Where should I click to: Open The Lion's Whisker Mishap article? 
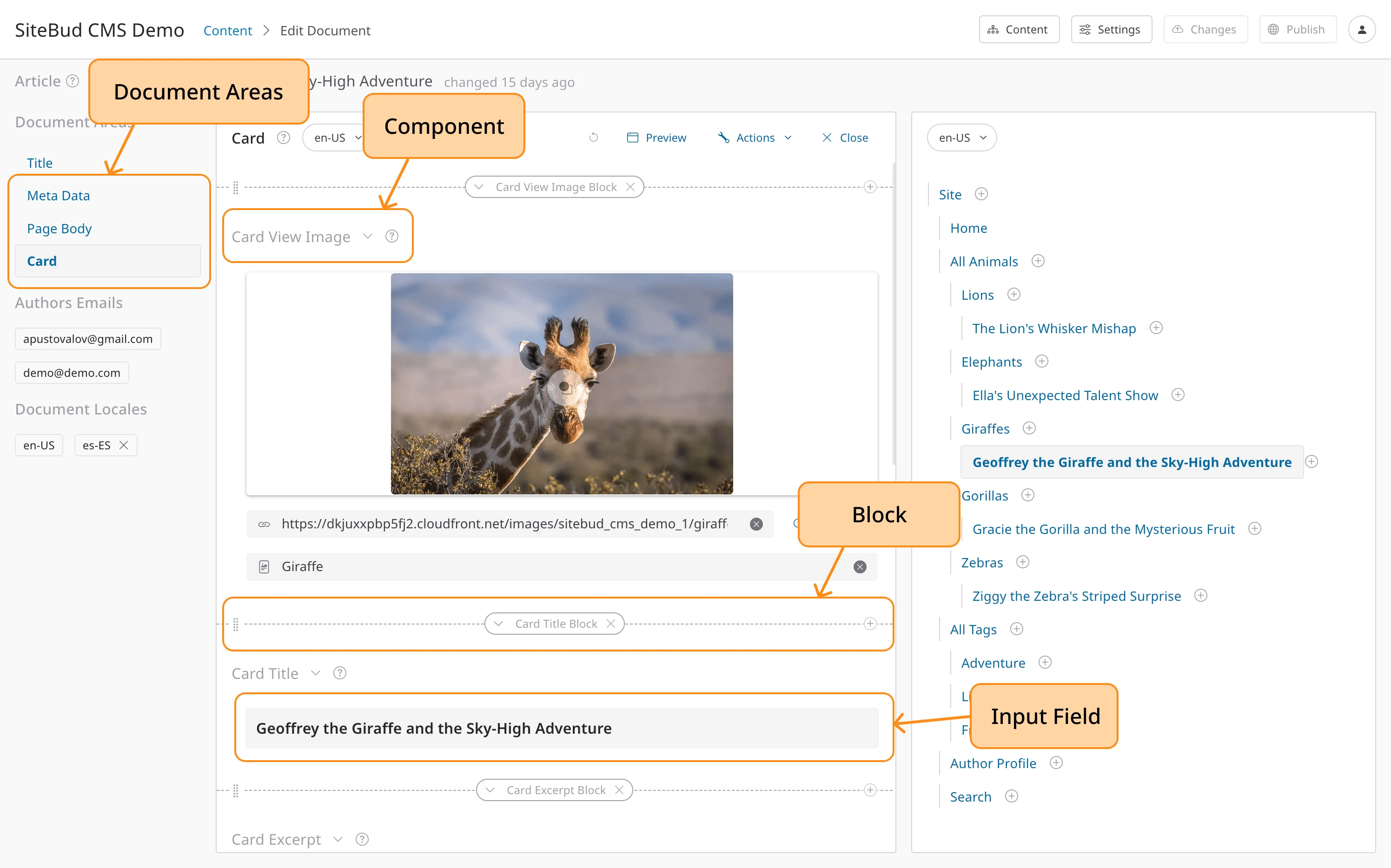point(1053,329)
